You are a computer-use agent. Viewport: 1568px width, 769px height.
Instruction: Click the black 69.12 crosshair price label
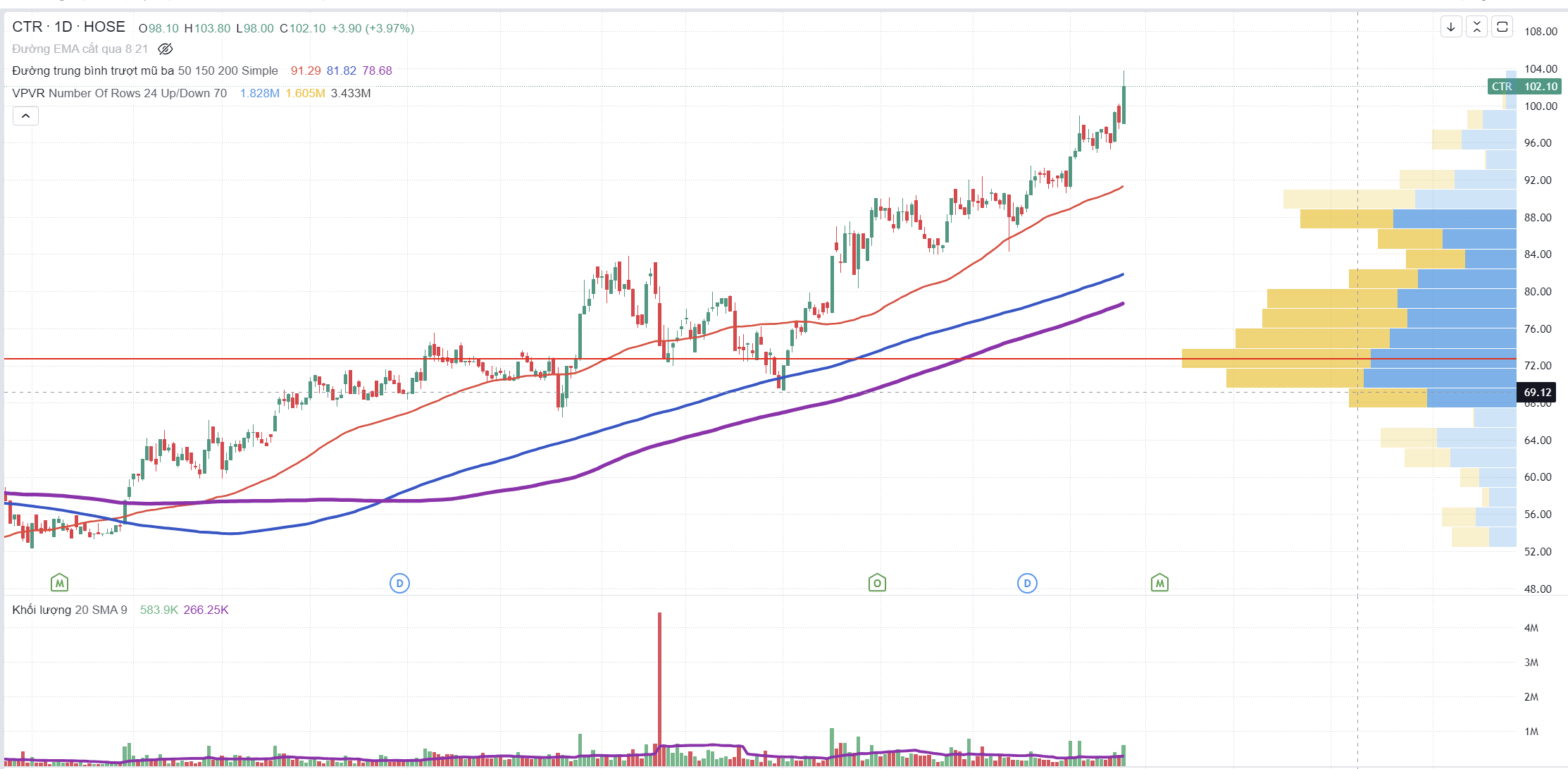[x=1537, y=392]
